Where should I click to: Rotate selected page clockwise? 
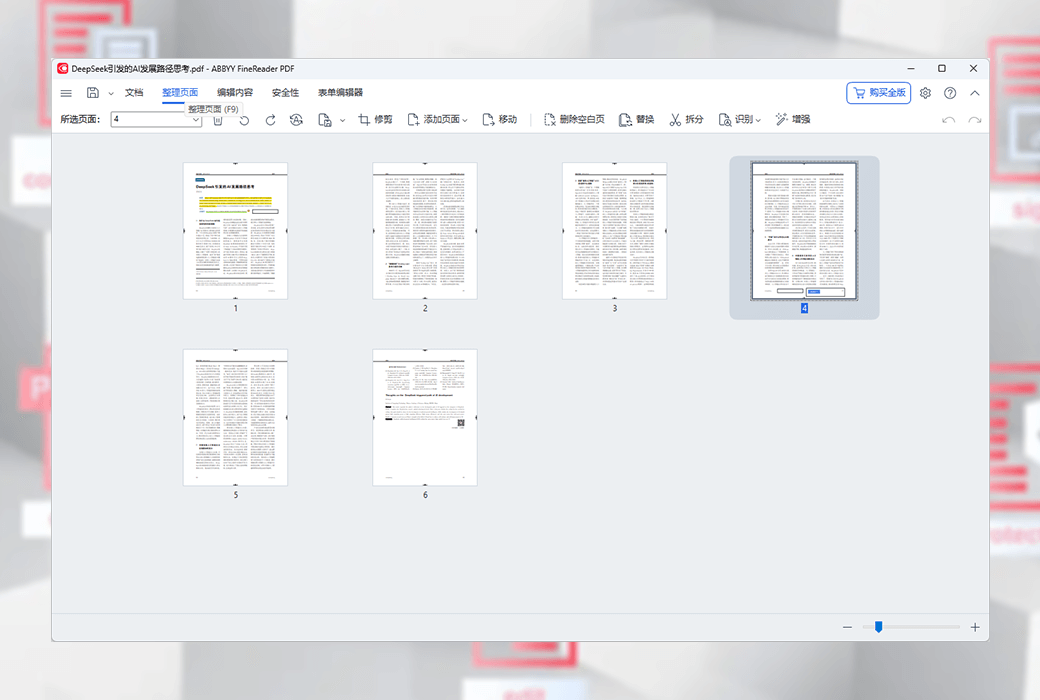(270, 120)
